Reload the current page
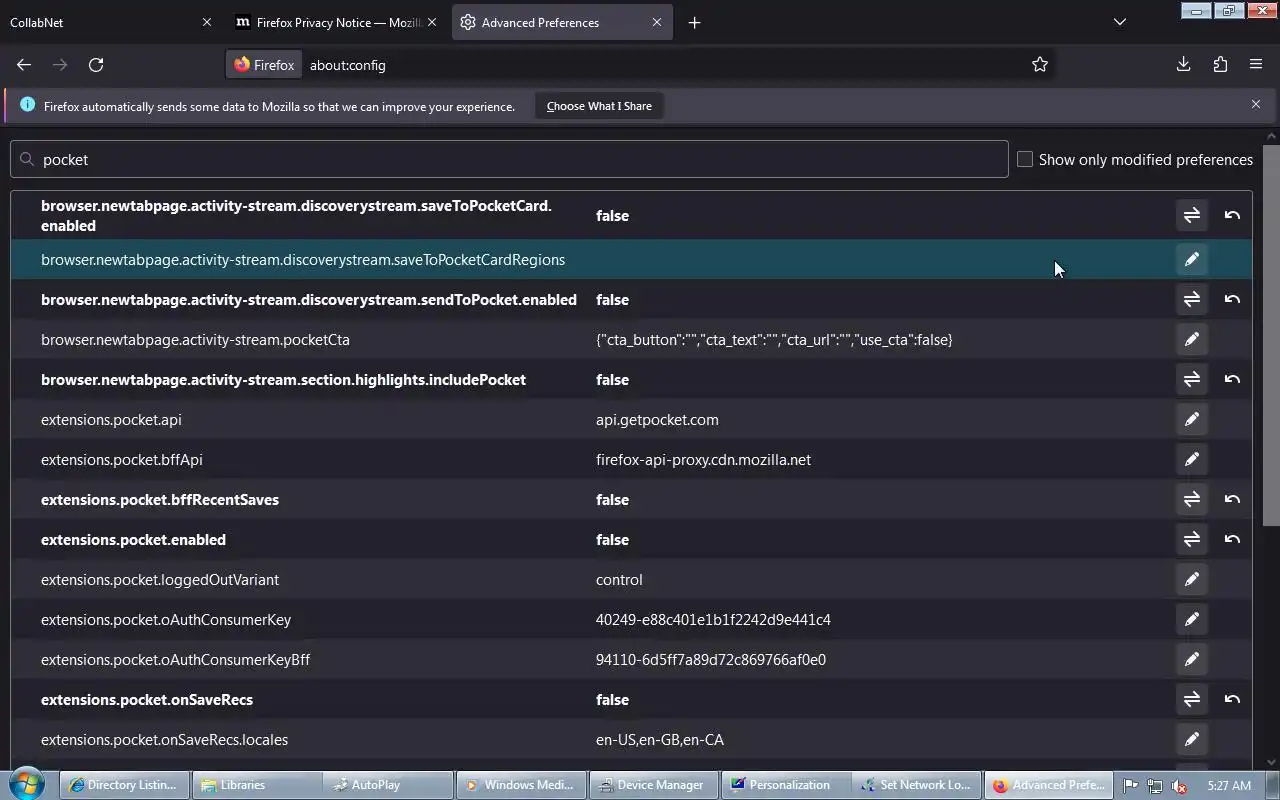 96,65
